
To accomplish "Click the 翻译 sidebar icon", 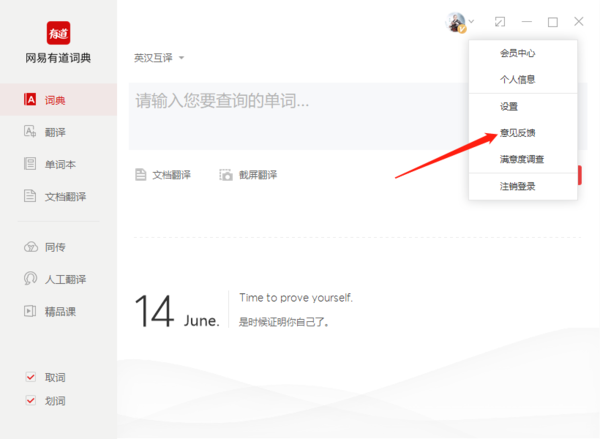I will [30, 131].
